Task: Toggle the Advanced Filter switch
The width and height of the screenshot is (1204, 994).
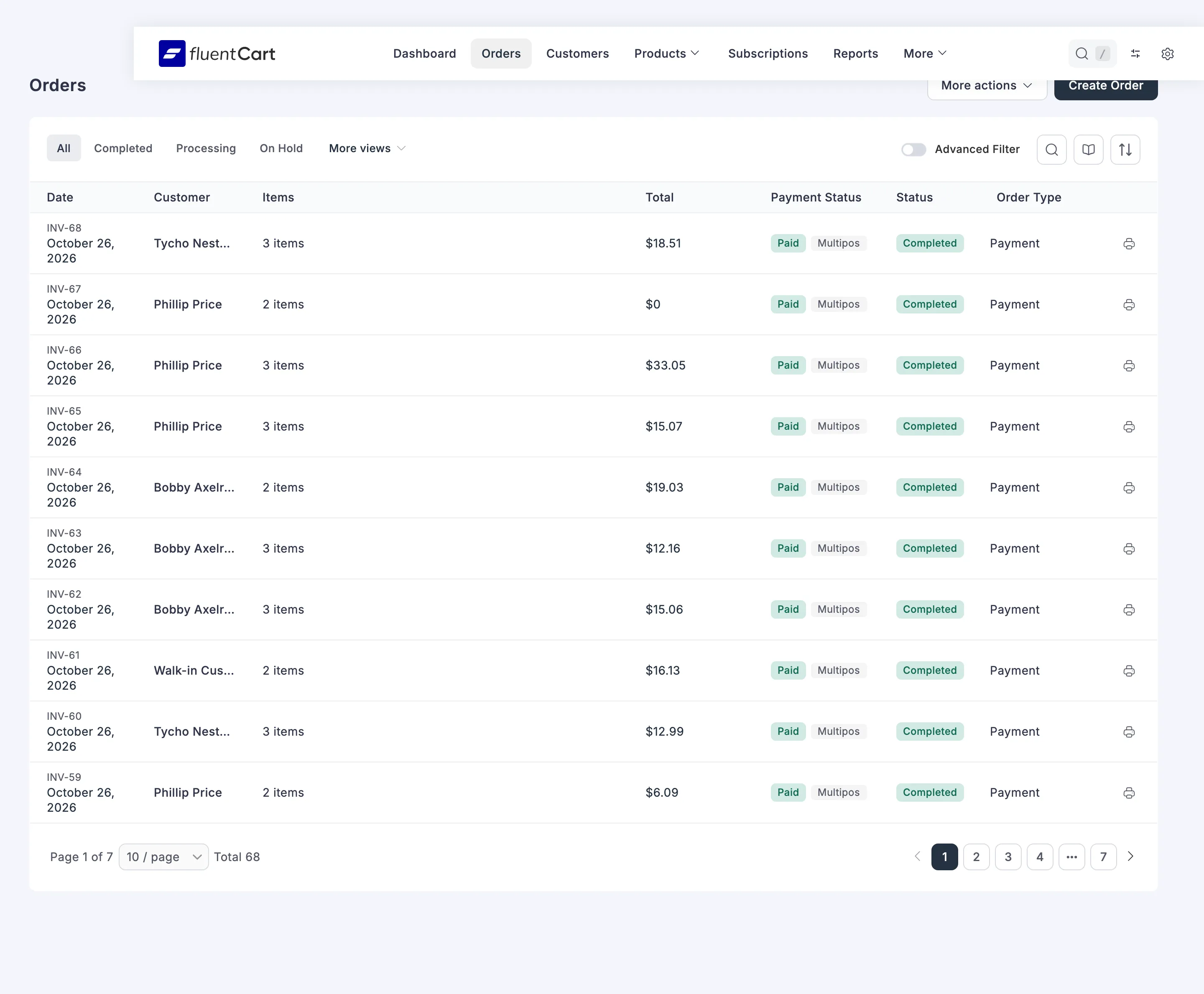Action: 913,150
